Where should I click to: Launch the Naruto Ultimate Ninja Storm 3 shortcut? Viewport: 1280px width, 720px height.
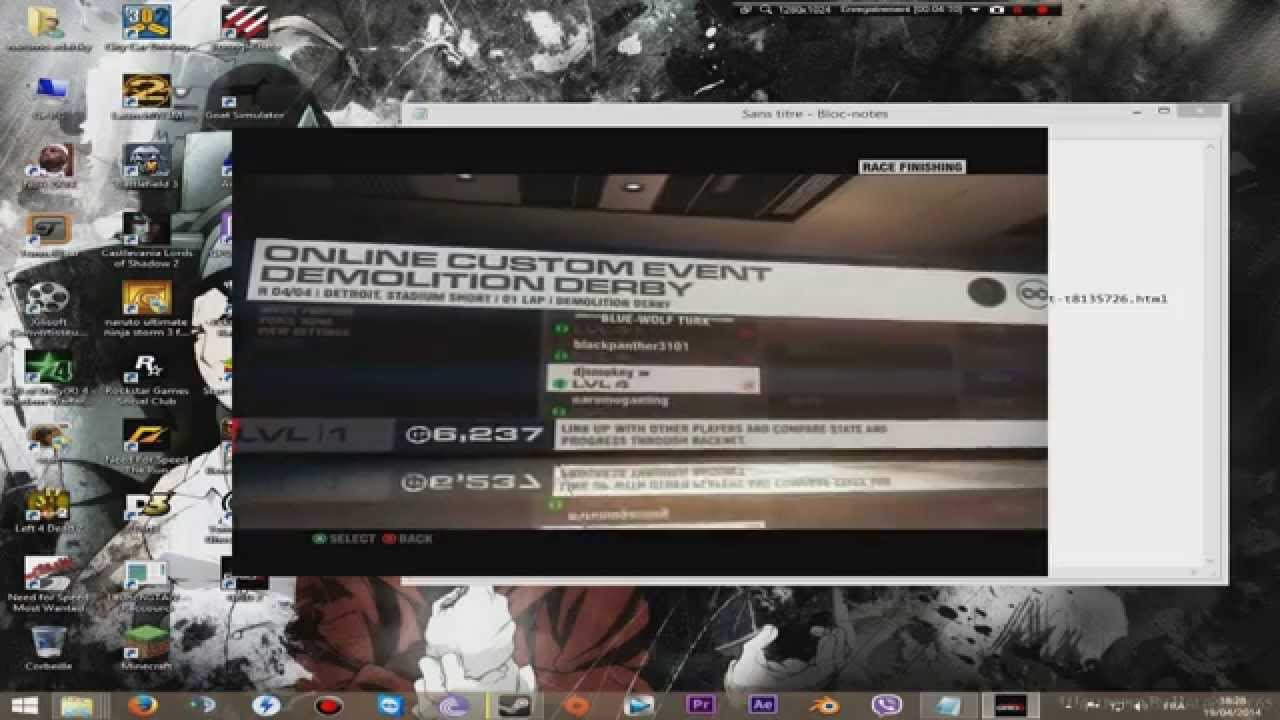tap(147, 309)
